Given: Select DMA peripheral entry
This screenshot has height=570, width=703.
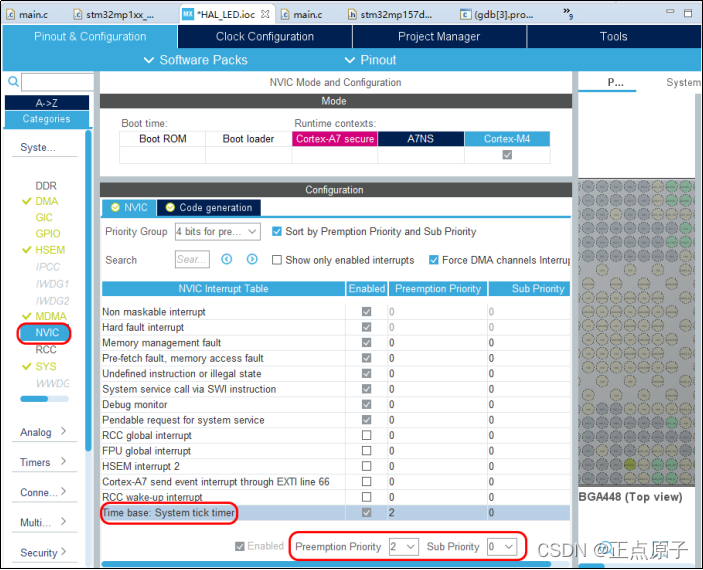Looking at the screenshot, I should pos(47,201).
